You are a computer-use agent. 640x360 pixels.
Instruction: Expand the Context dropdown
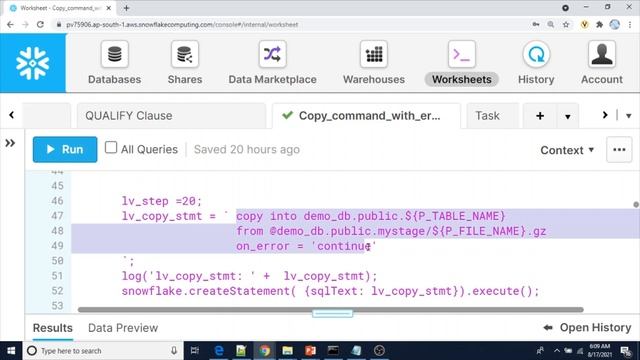click(567, 150)
